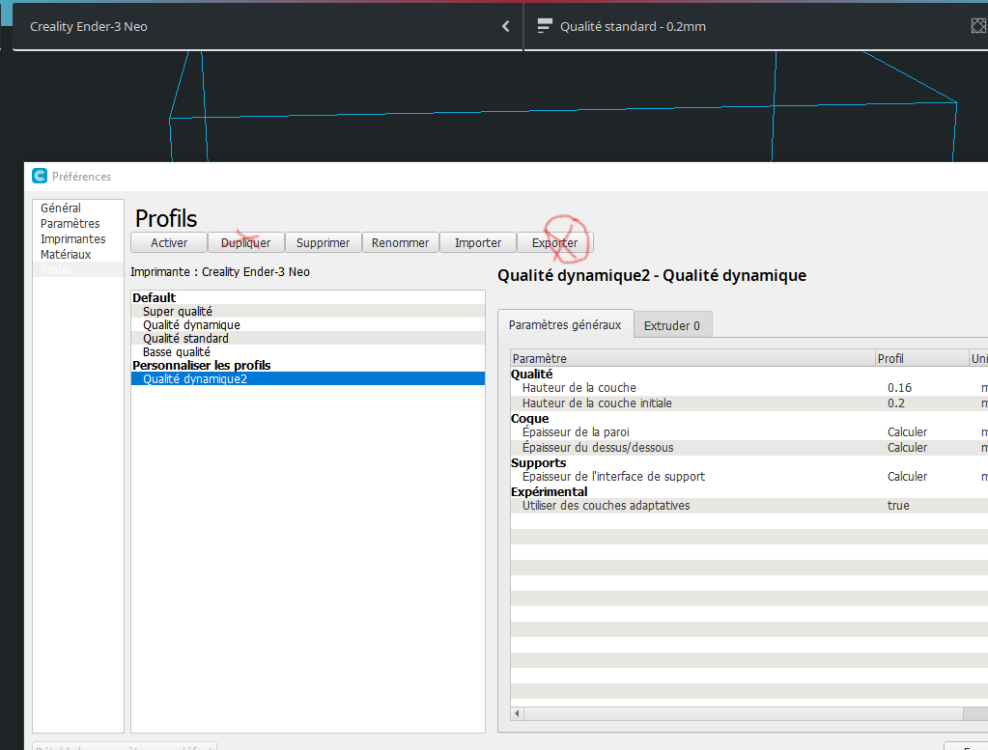Image resolution: width=988 pixels, height=750 pixels.
Task: Select Utiliser des couches adaptatives row
Action: click(749, 505)
